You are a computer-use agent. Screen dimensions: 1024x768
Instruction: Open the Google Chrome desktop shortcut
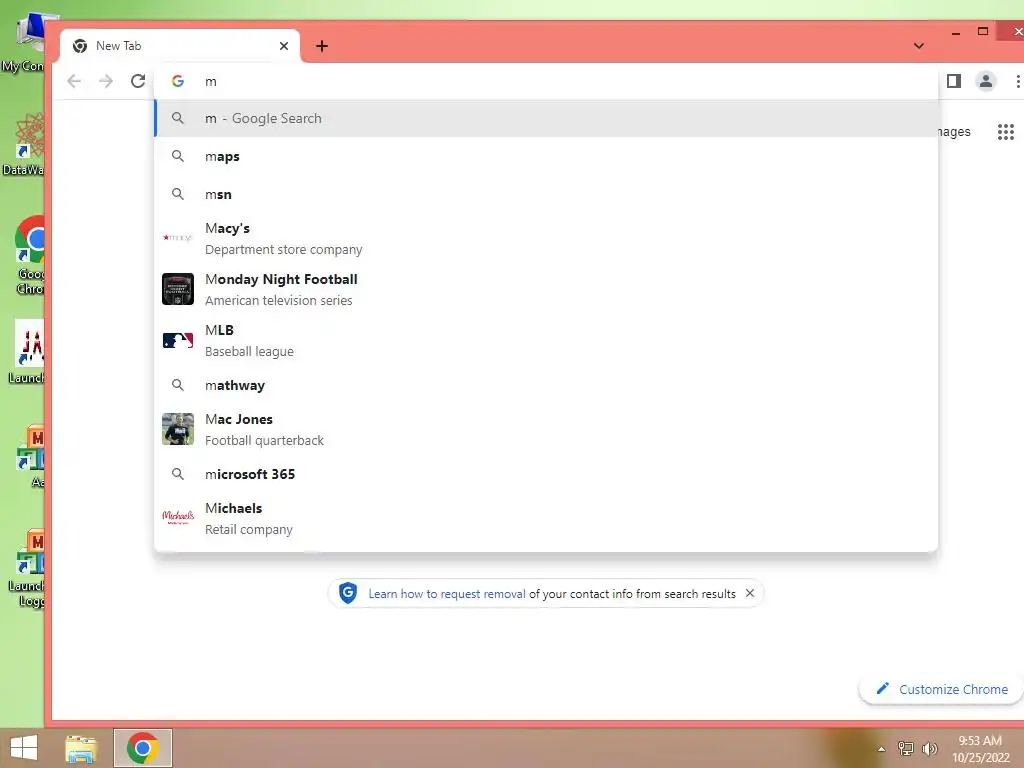point(30,256)
